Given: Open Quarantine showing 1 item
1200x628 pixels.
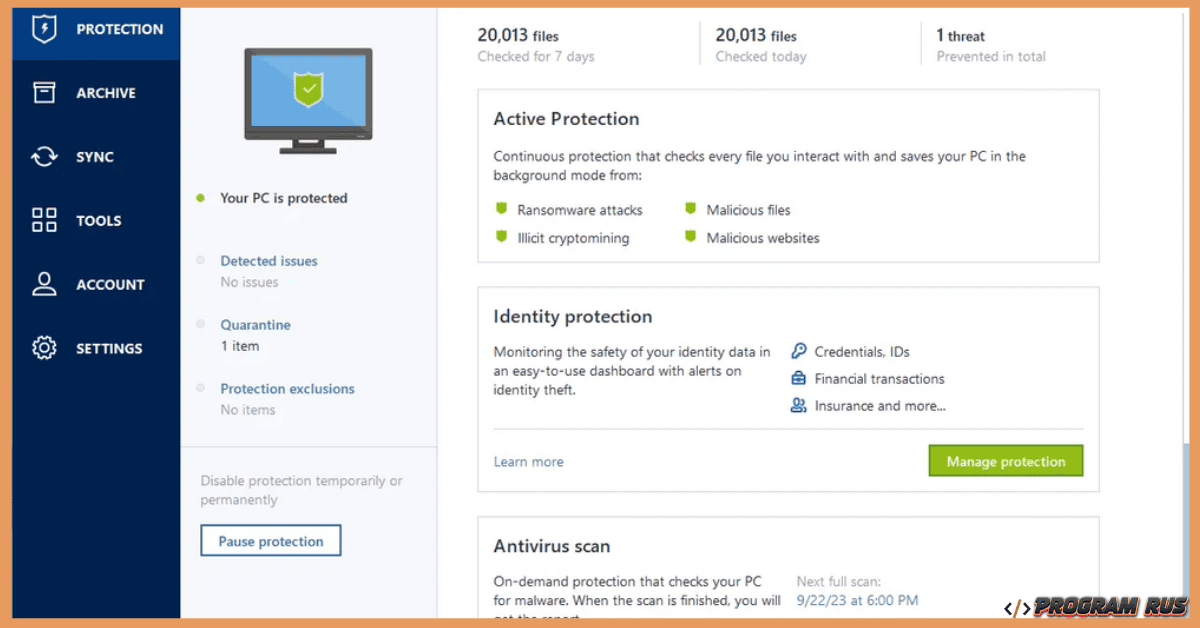Looking at the screenshot, I should point(255,324).
